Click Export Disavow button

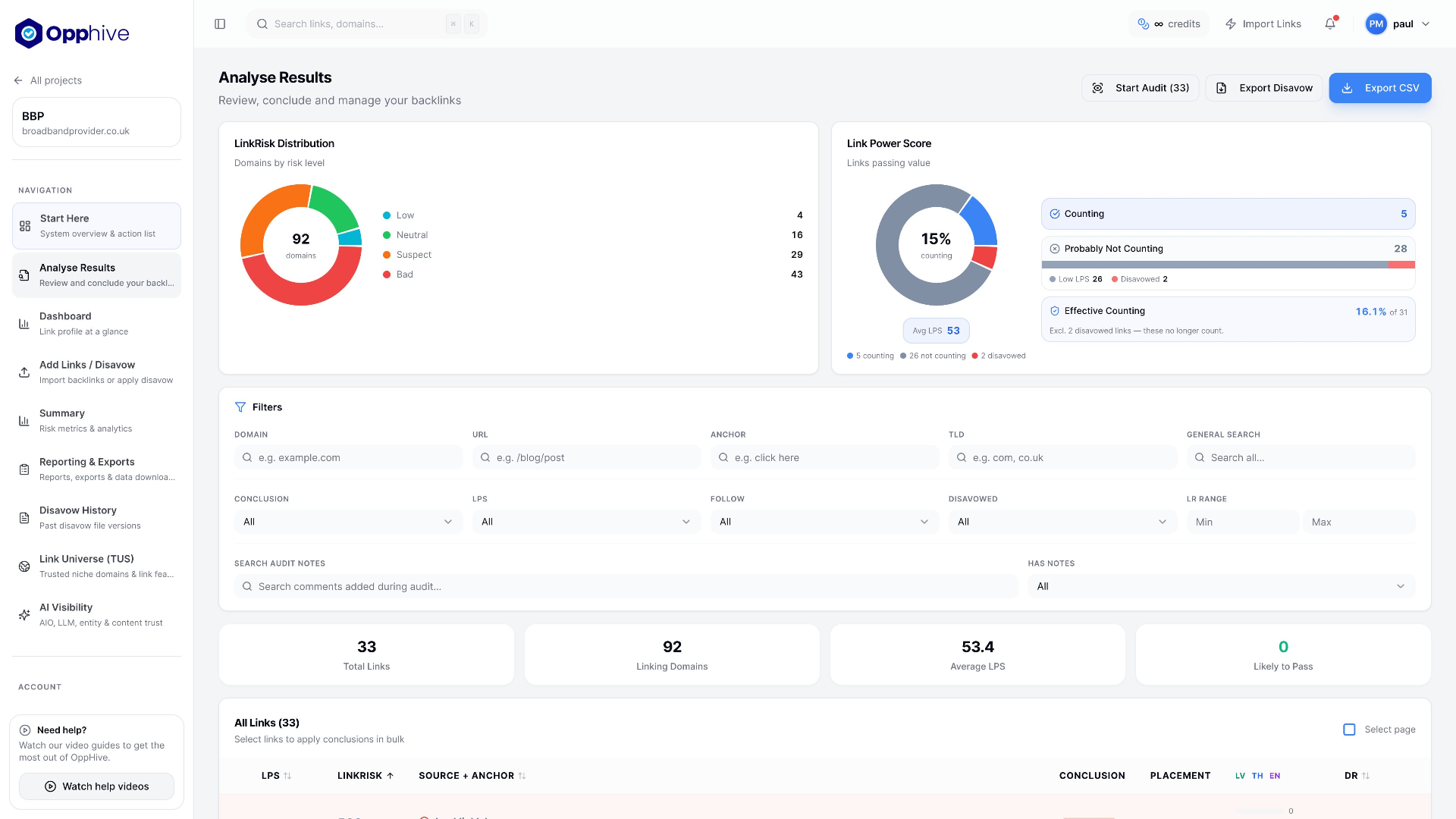click(x=1264, y=88)
